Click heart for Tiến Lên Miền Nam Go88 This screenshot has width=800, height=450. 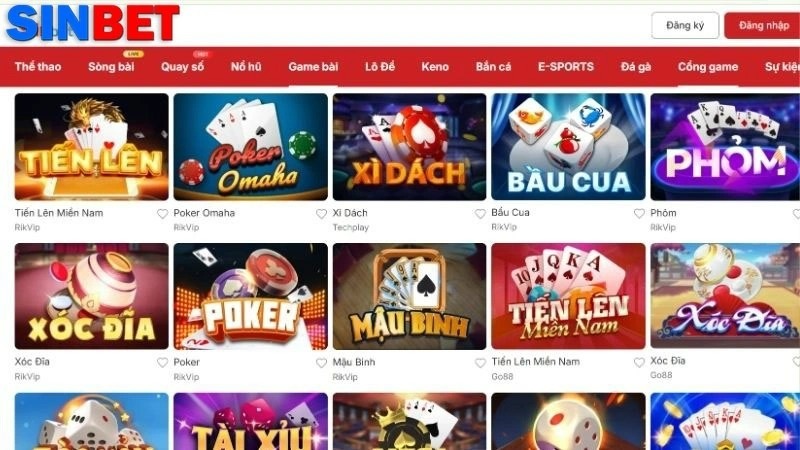coord(639,362)
